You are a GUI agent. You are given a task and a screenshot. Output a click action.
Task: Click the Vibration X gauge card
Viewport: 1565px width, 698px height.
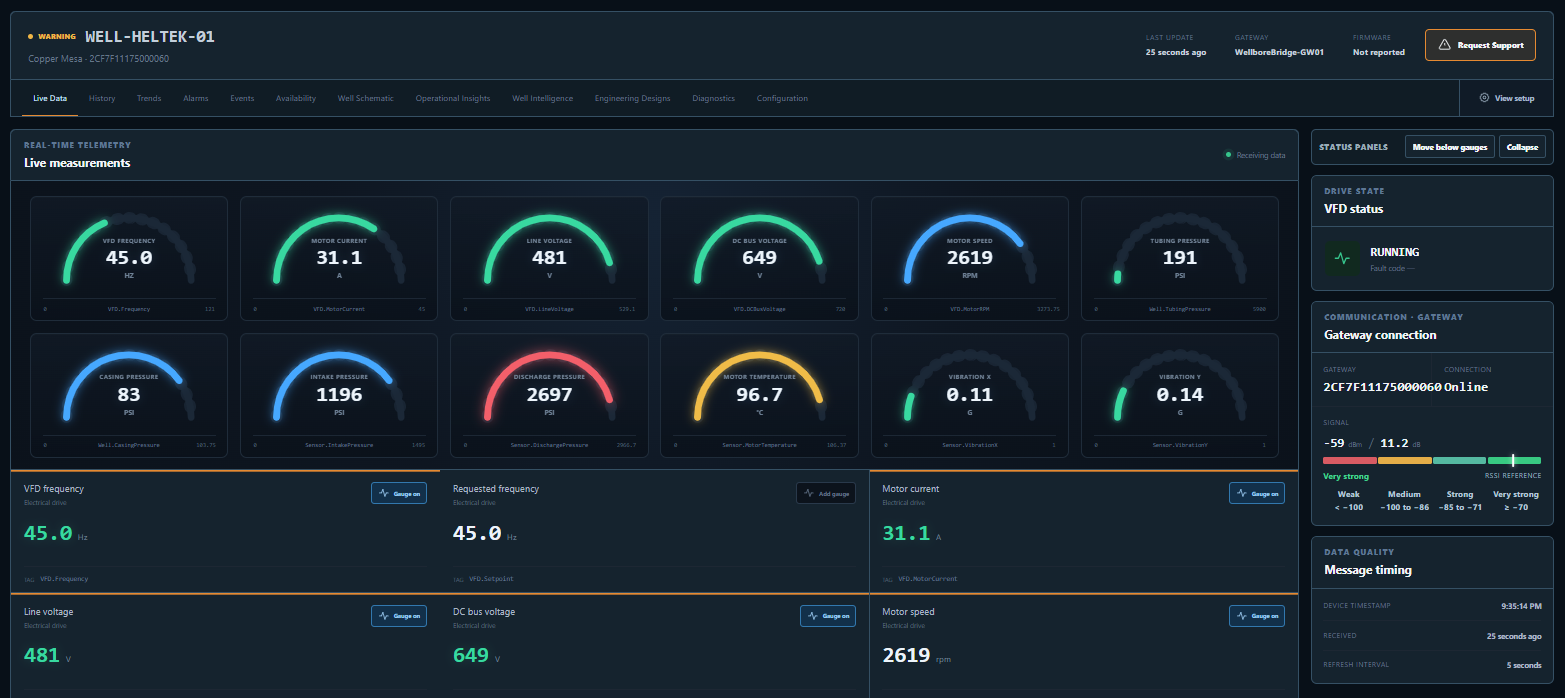pos(970,396)
